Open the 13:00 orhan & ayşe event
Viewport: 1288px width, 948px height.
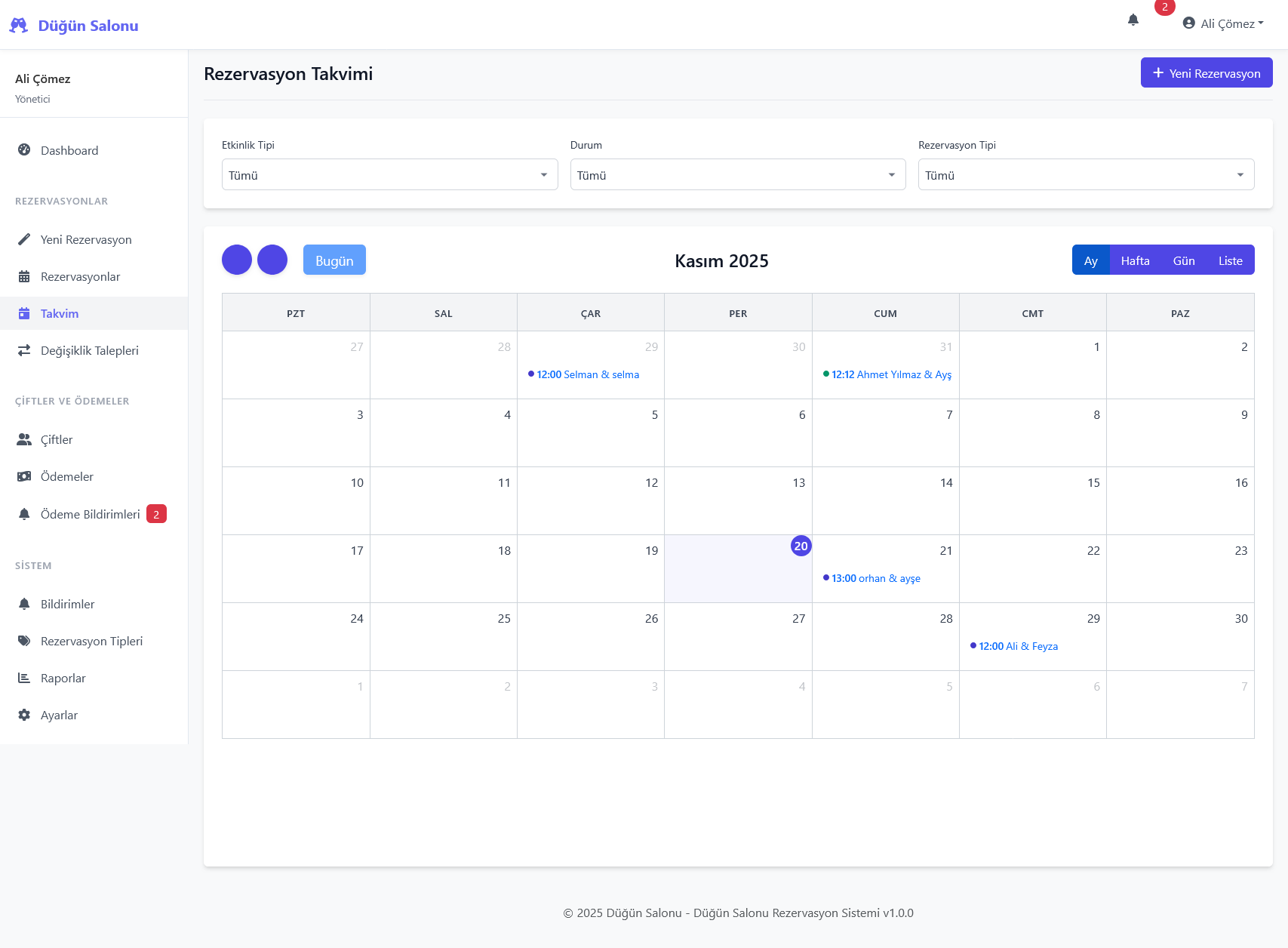pos(875,578)
